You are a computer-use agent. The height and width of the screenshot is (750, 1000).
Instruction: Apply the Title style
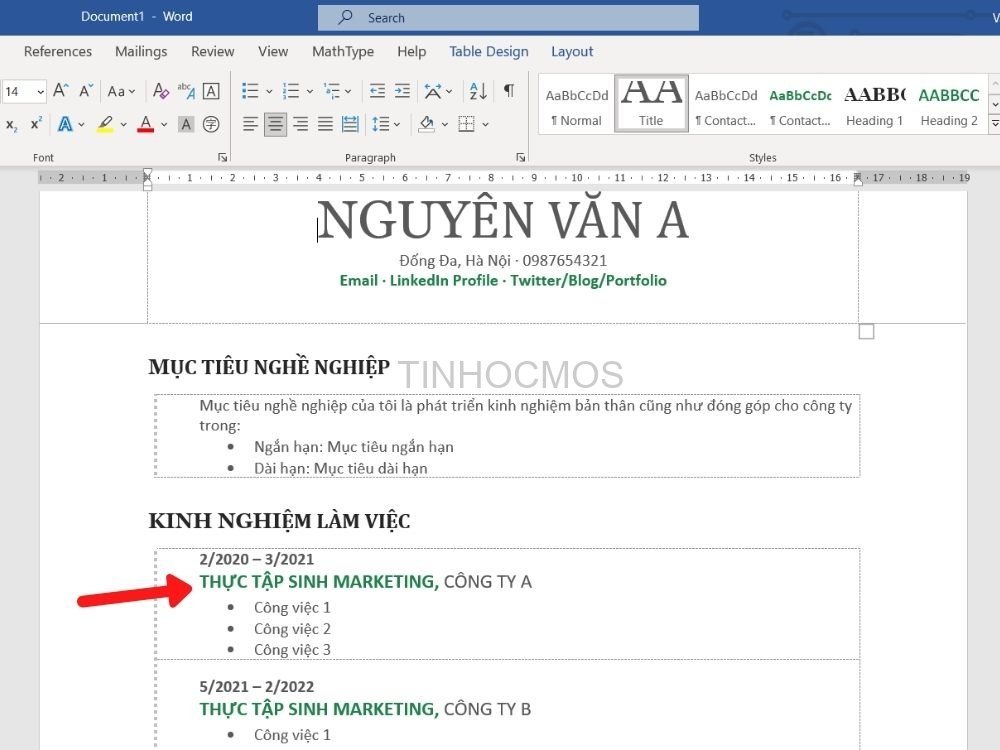coord(651,104)
